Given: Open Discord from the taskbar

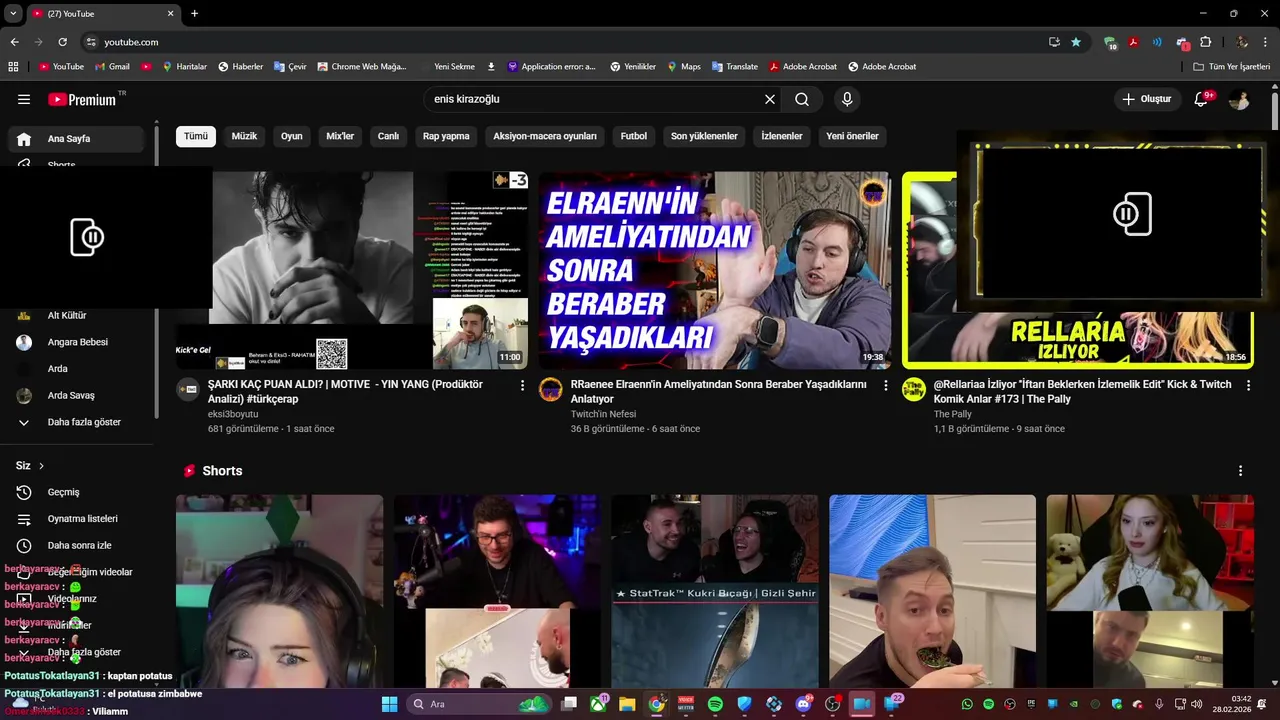Looking at the screenshot, I should [x=803, y=704].
